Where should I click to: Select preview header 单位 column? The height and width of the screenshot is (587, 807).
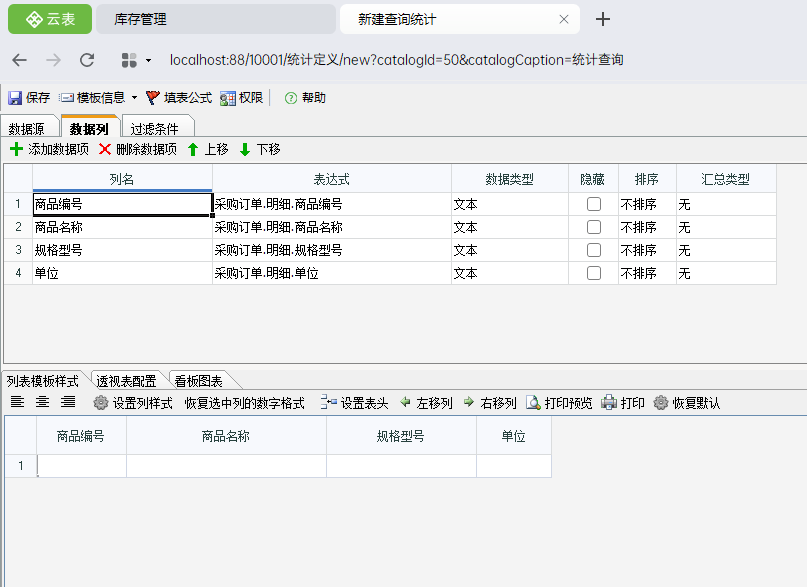[x=514, y=436]
